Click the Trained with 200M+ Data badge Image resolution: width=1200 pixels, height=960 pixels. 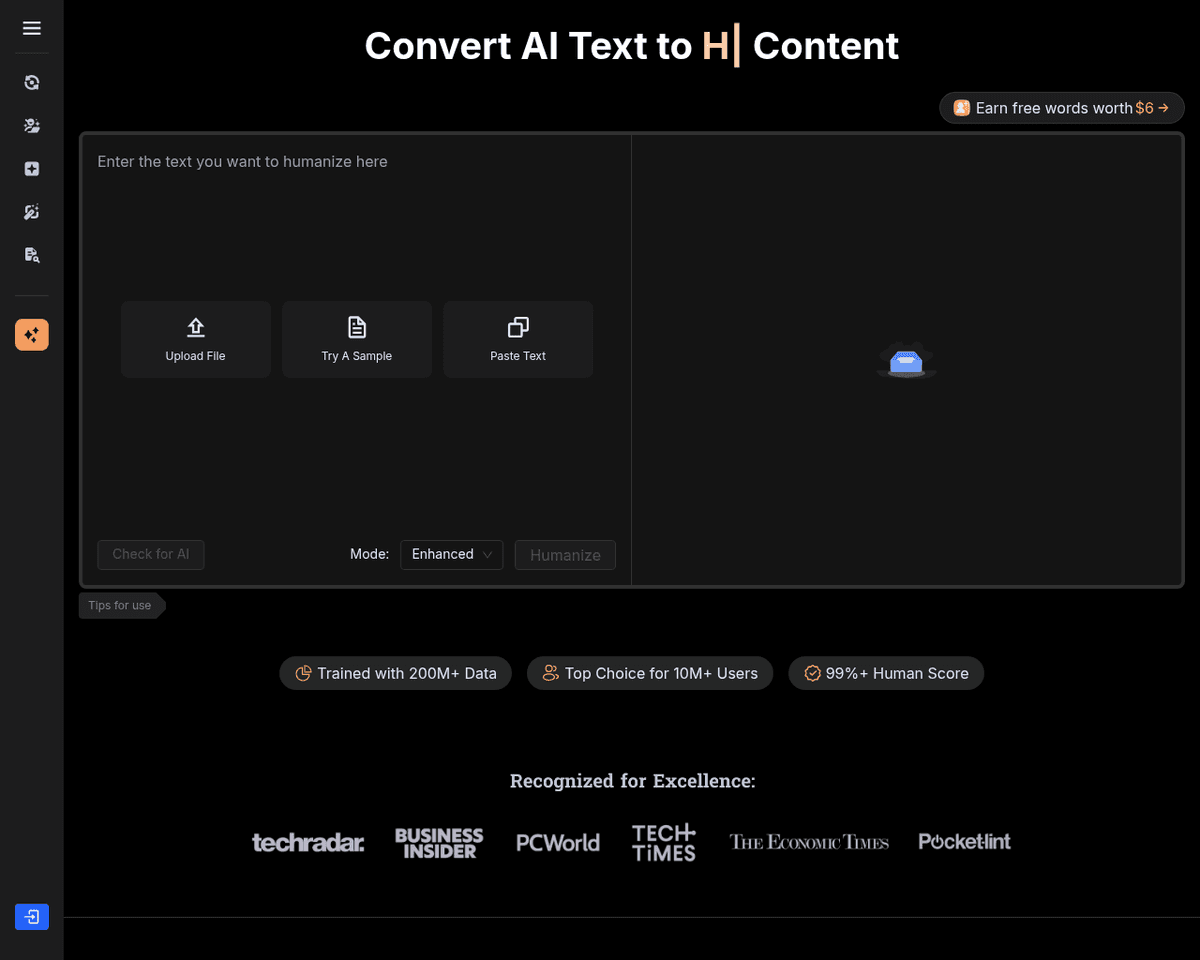[x=396, y=673]
